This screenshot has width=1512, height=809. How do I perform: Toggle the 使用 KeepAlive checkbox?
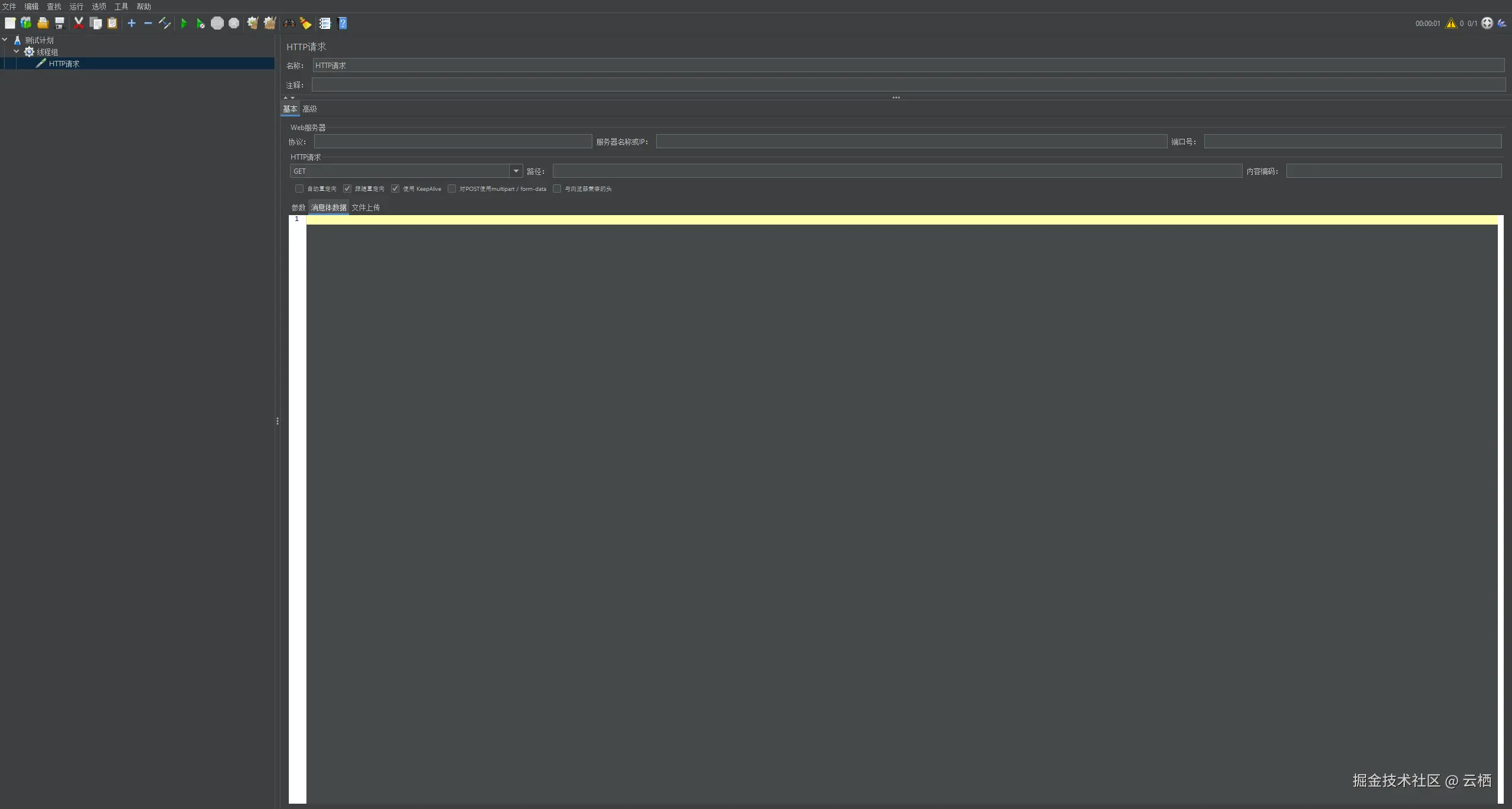pos(395,189)
